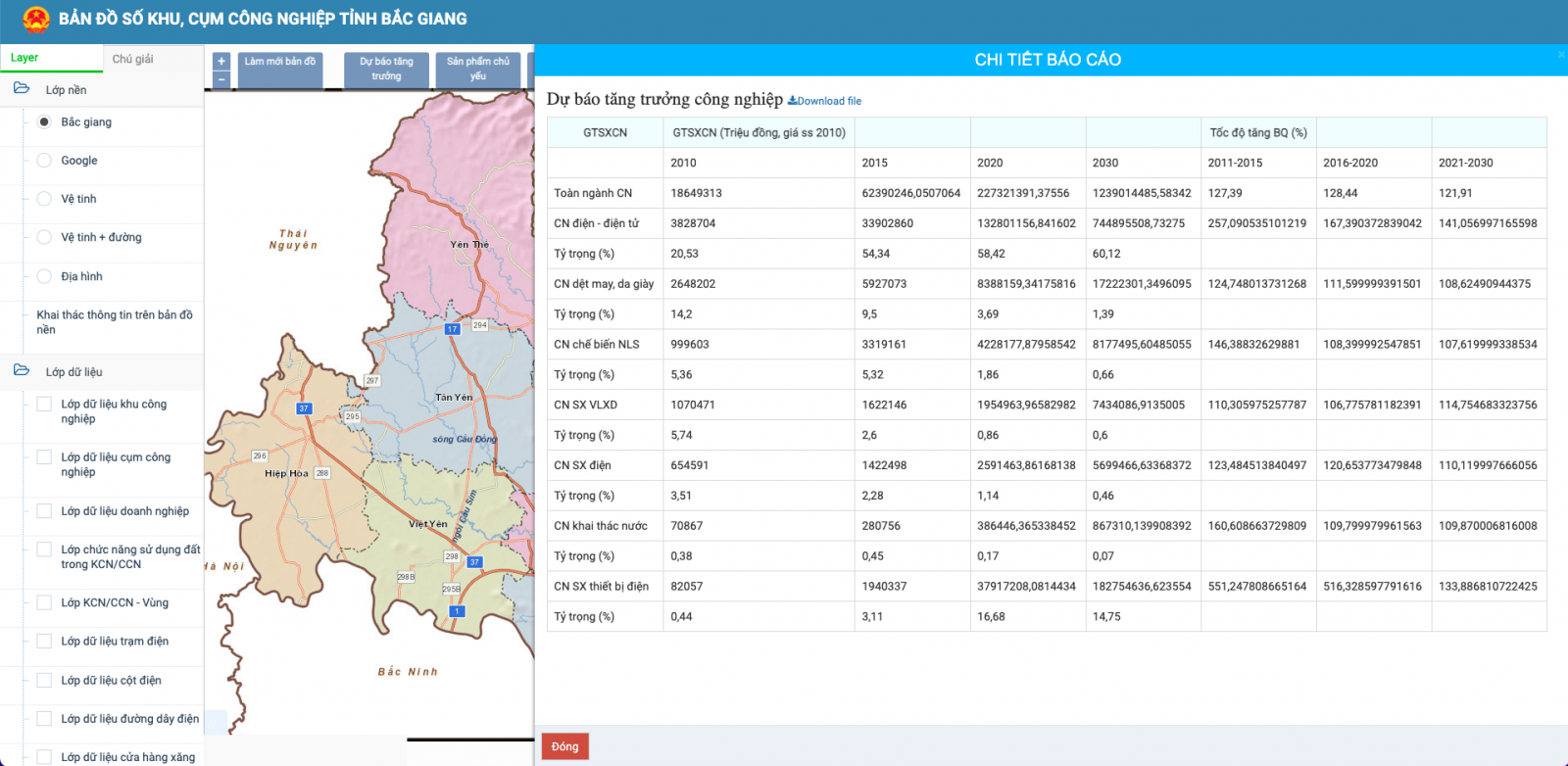Select the Google base map radio

click(x=44, y=161)
